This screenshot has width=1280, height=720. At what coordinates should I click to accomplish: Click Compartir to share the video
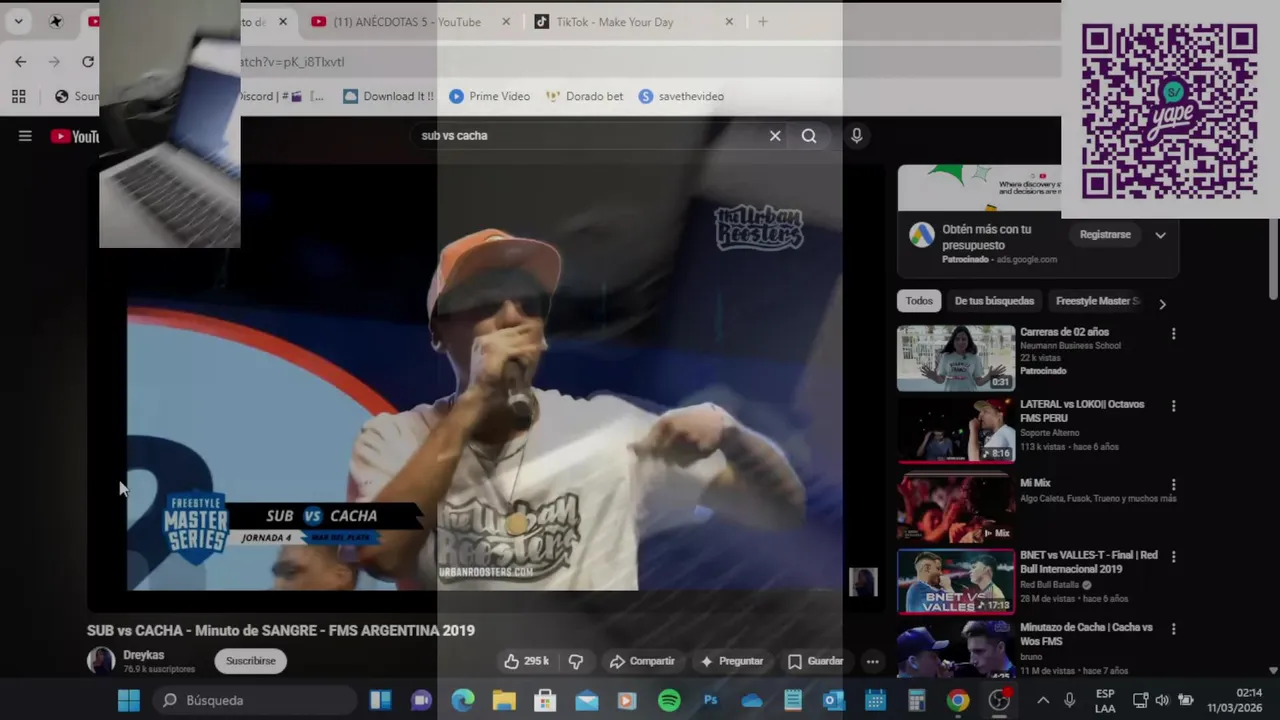point(642,661)
